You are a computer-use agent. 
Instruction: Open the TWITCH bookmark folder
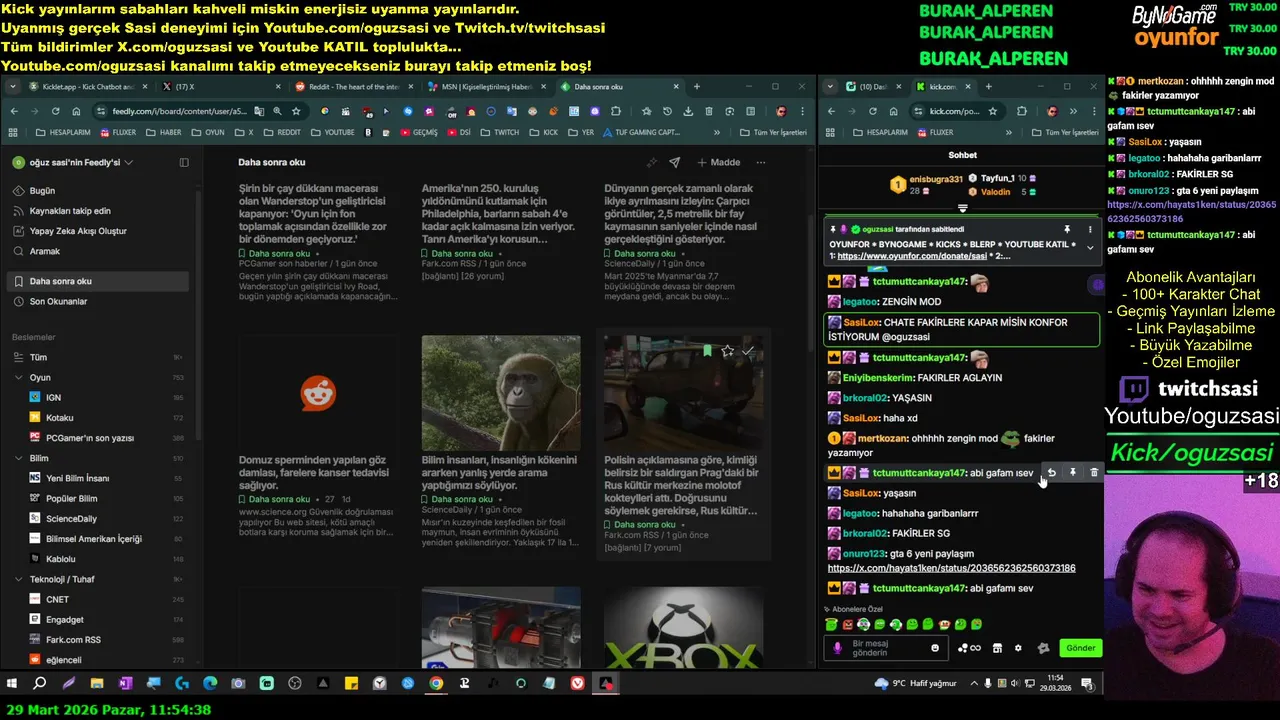(x=500, y=132)
